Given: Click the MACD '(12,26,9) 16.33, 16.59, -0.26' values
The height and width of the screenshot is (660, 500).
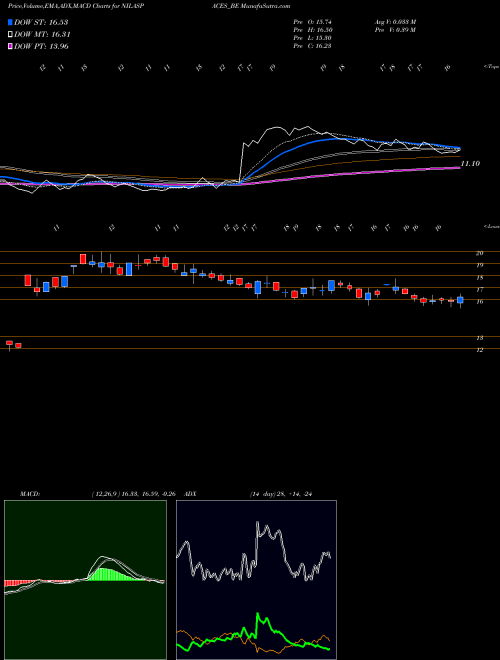Looking at the screenshot, I should coord(135,494).
